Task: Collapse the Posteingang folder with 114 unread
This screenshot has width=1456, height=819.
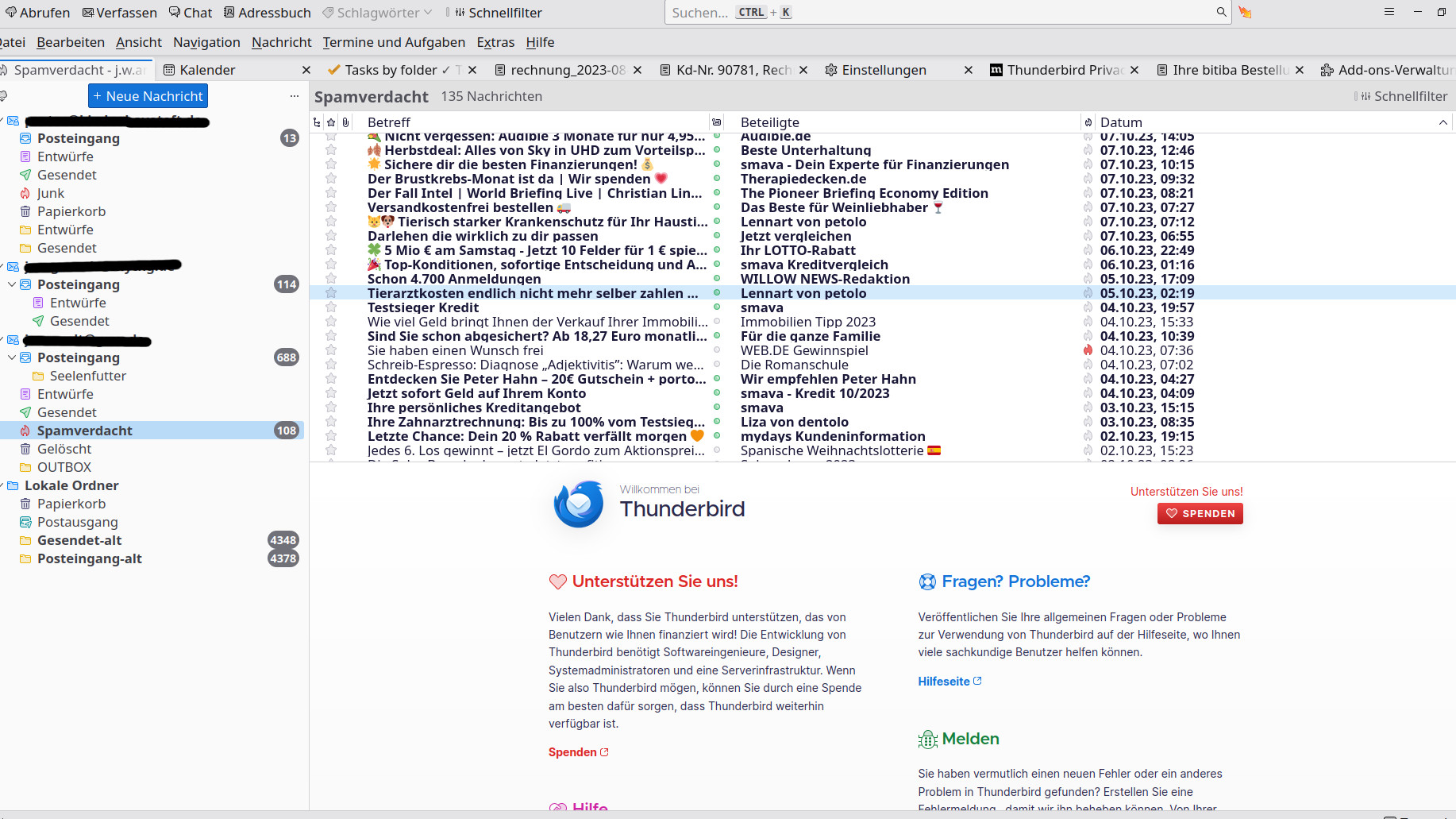Action: tap(12, 284)
